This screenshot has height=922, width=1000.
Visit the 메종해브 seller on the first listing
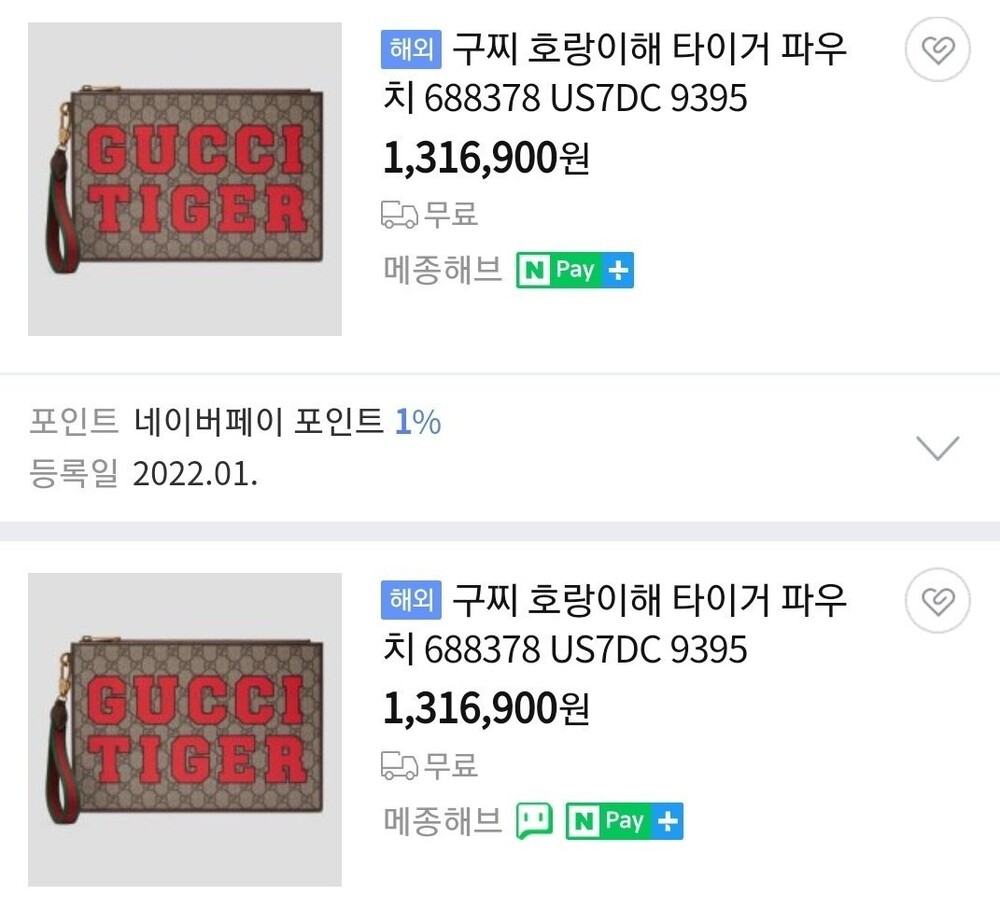tap(442, 270)
